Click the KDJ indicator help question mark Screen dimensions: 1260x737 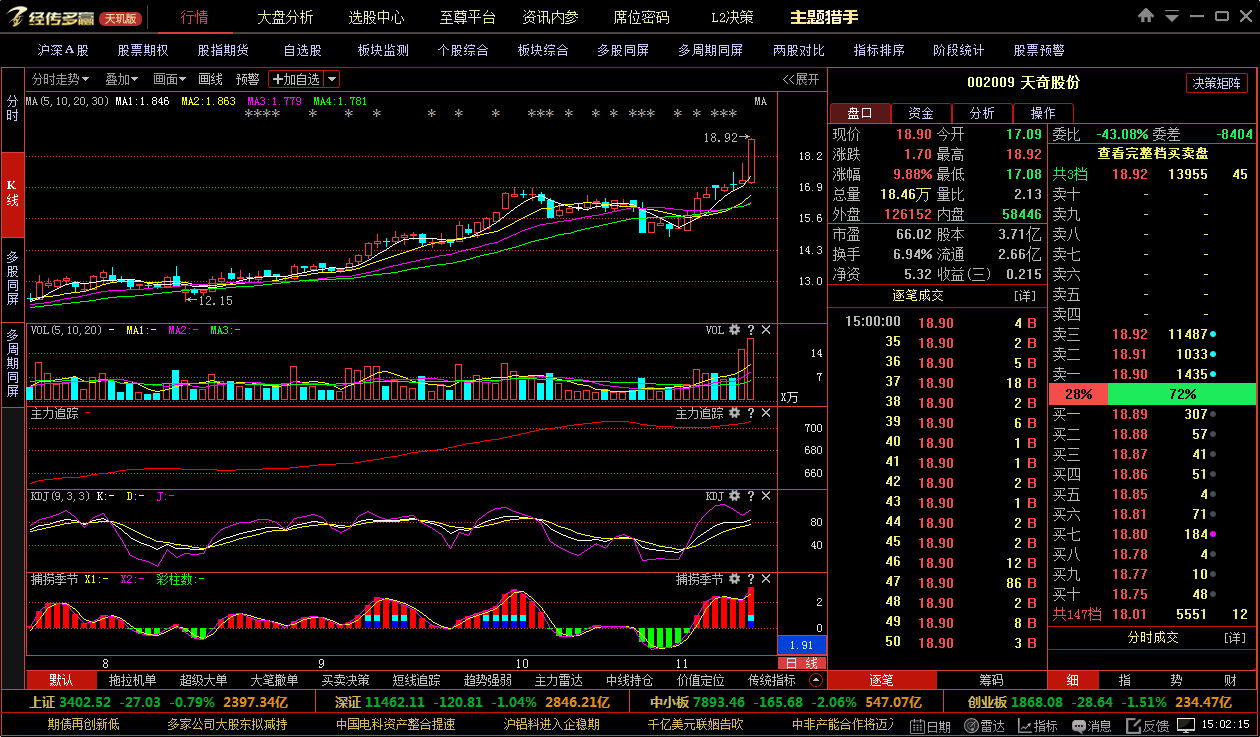[x=751, y=496]
